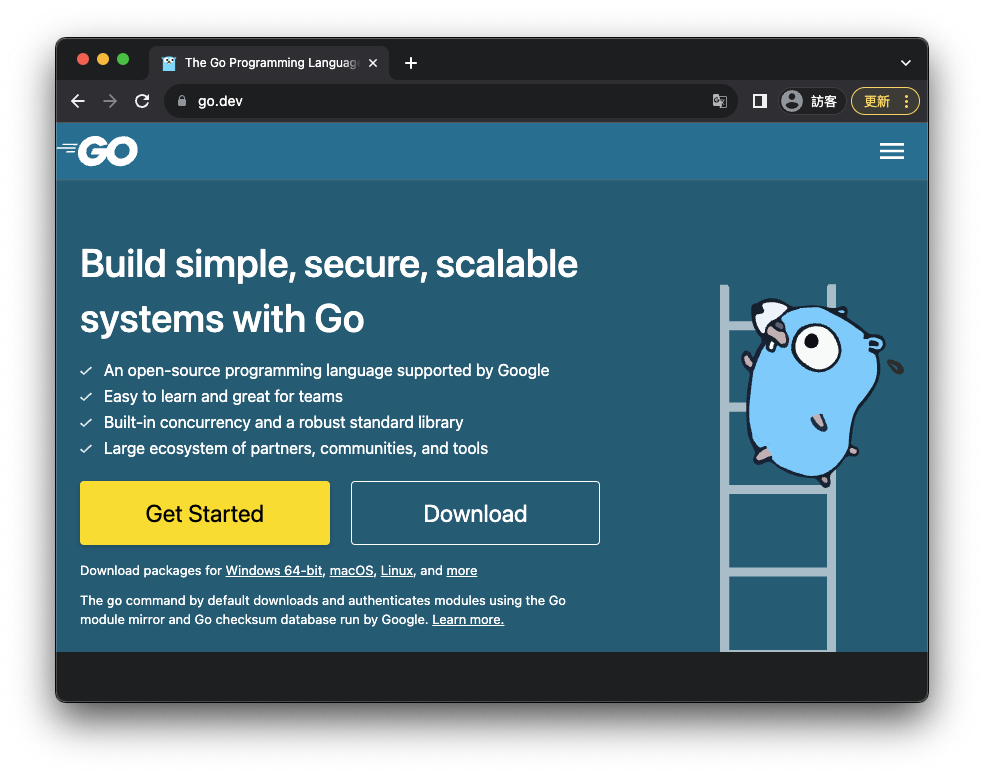Select The Go Programming Language tab
The height and width of the screenshot is (776, 984).
click(270, 63)
